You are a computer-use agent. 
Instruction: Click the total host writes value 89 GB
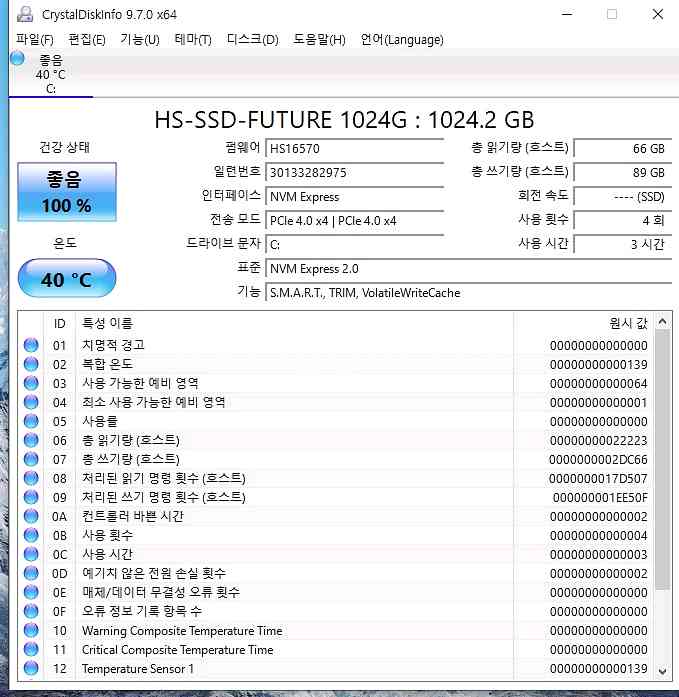click(623, 172)
